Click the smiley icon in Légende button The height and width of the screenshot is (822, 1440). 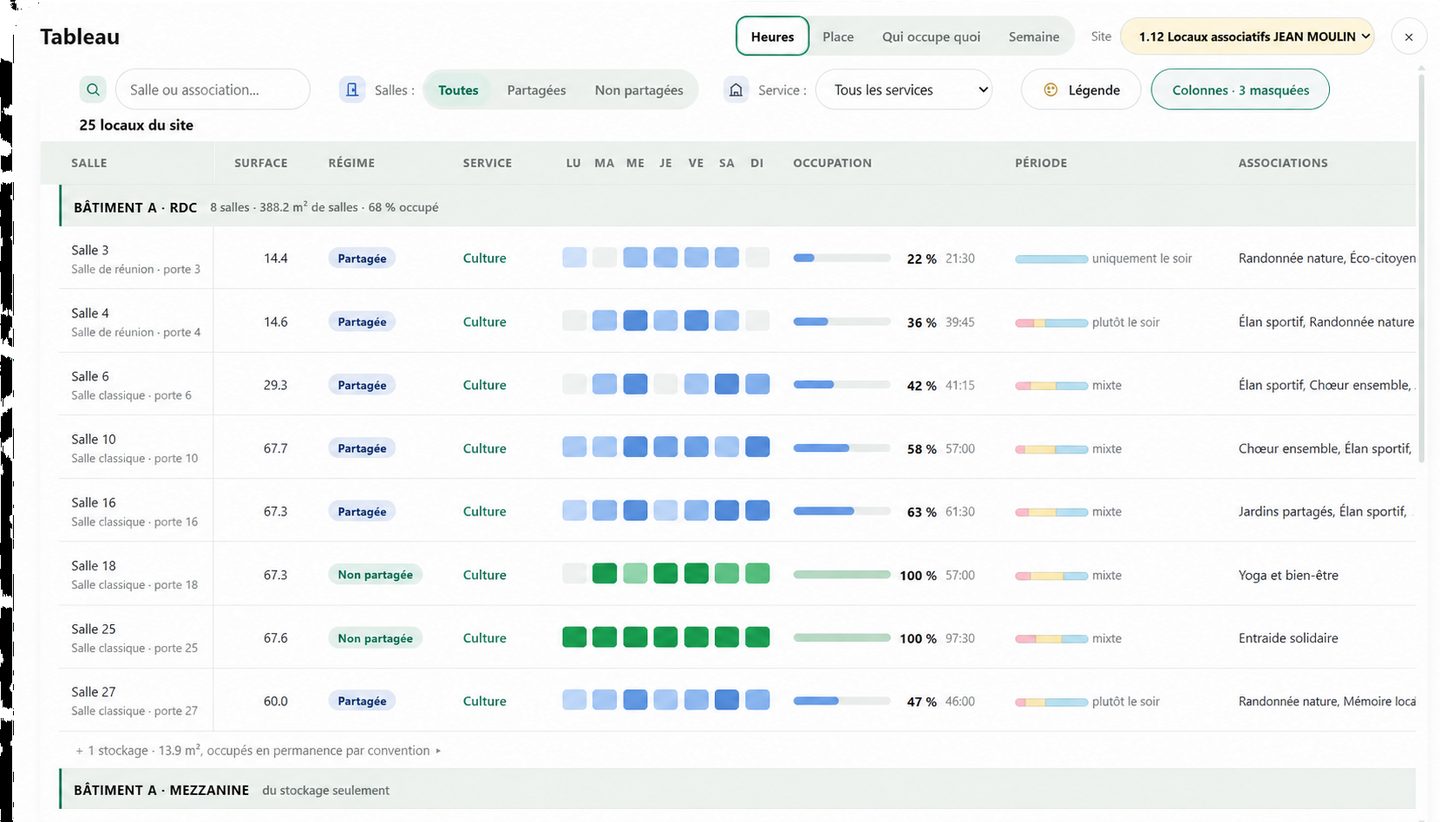[x=1051, y=90]
